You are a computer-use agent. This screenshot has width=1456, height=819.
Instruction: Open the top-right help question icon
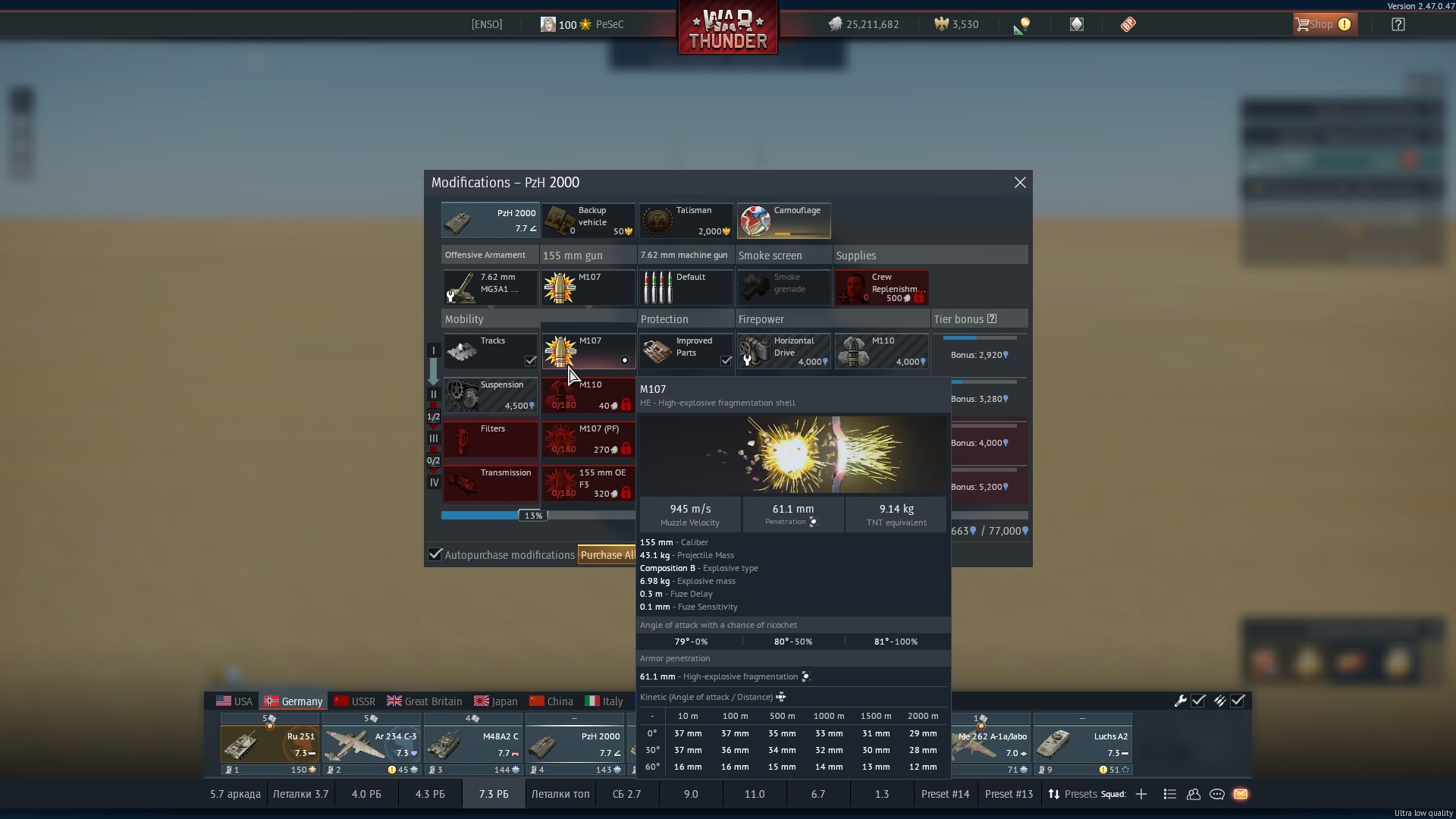tap(1398, 24)
